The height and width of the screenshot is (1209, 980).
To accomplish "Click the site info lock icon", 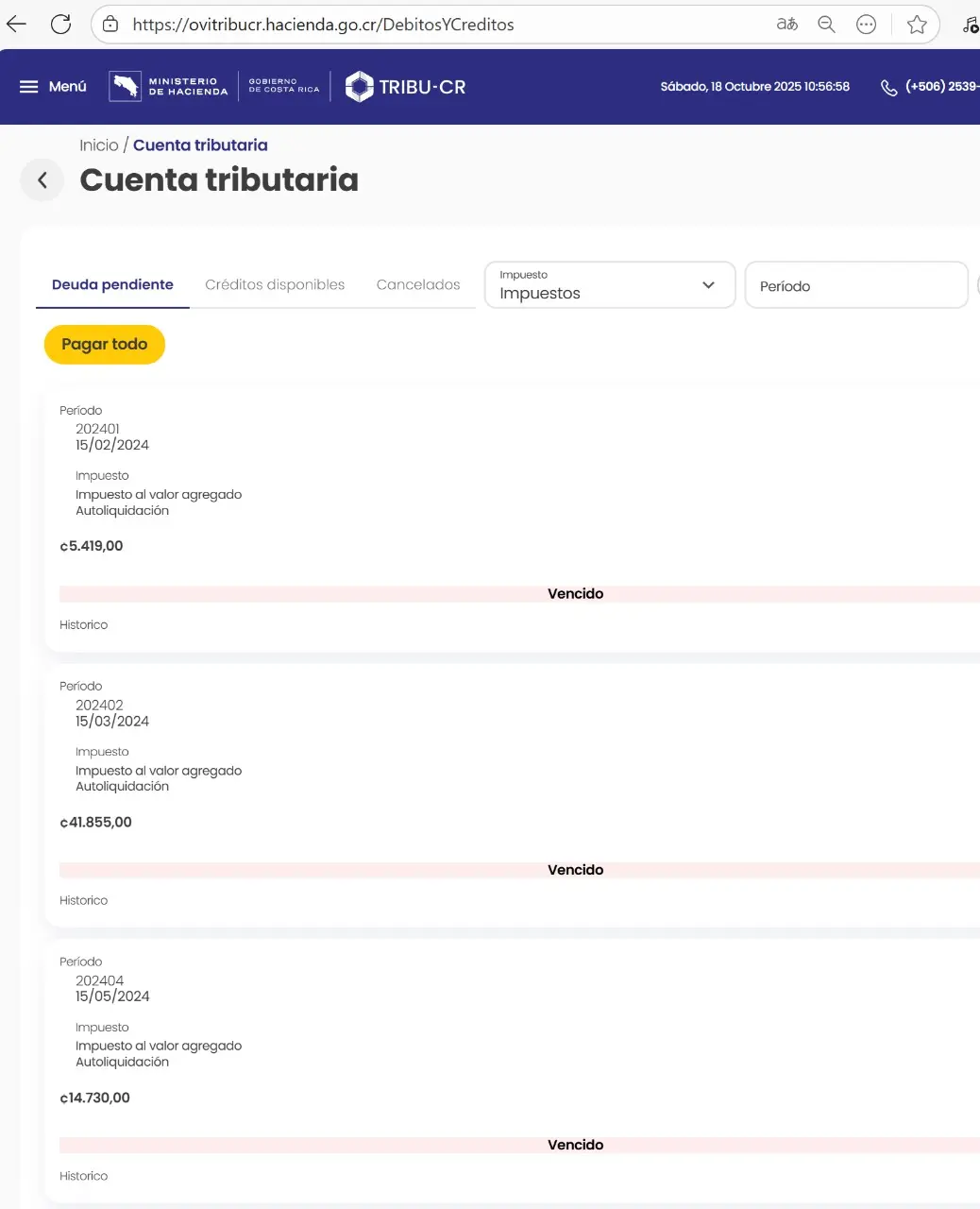I will (x=110, y=25).
